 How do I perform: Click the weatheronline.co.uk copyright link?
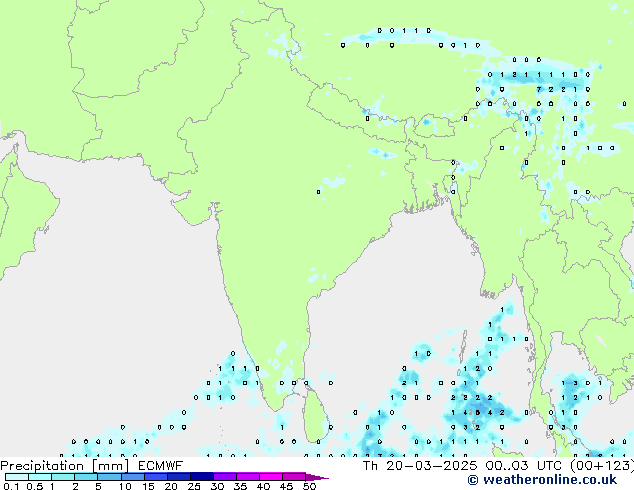[x=542, y=480]
